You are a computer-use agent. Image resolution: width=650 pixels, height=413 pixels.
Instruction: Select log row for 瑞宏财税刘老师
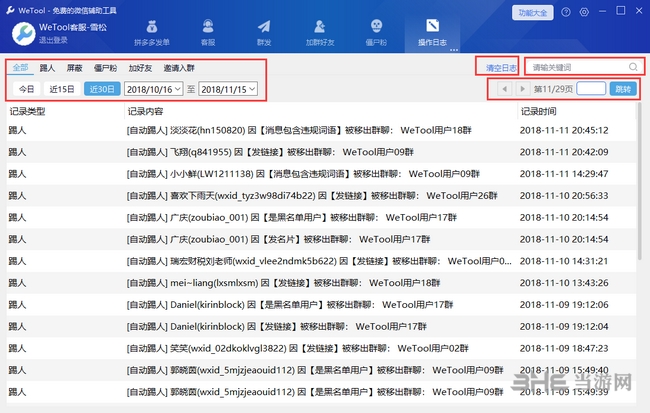(321, 261)
